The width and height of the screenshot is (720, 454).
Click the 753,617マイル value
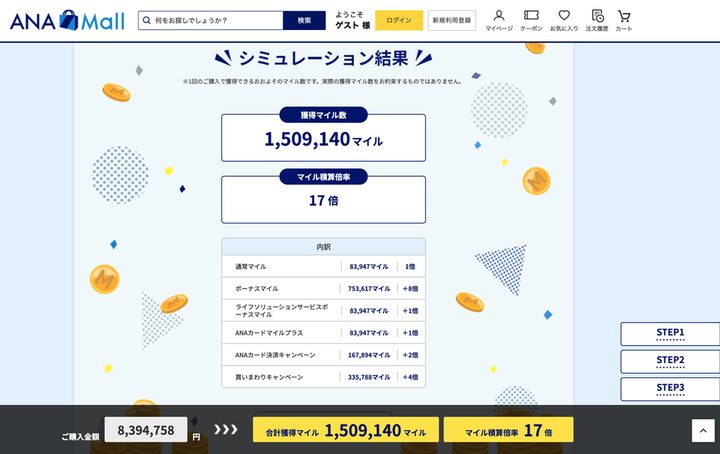click(369, 288)
